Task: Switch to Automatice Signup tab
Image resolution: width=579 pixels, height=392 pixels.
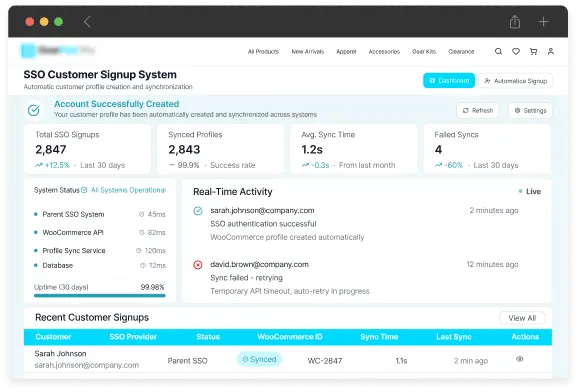Action: coord(515,81)
